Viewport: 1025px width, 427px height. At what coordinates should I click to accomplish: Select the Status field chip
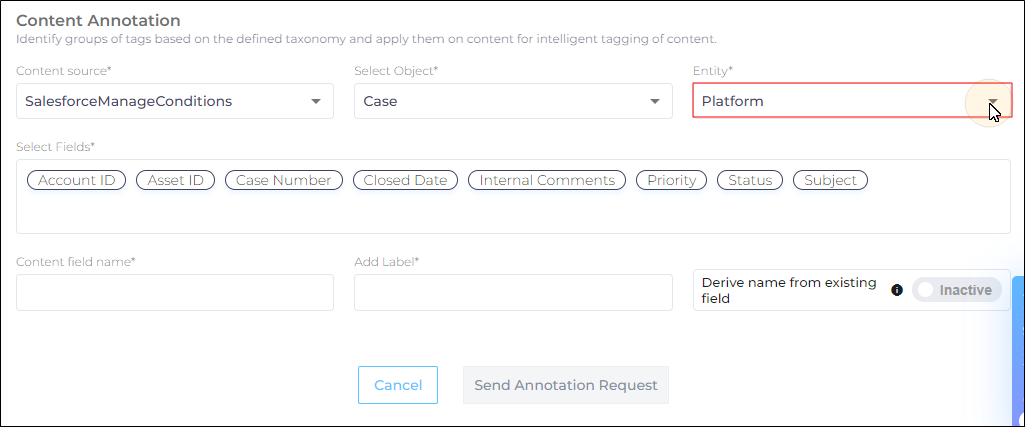[750, 180]
